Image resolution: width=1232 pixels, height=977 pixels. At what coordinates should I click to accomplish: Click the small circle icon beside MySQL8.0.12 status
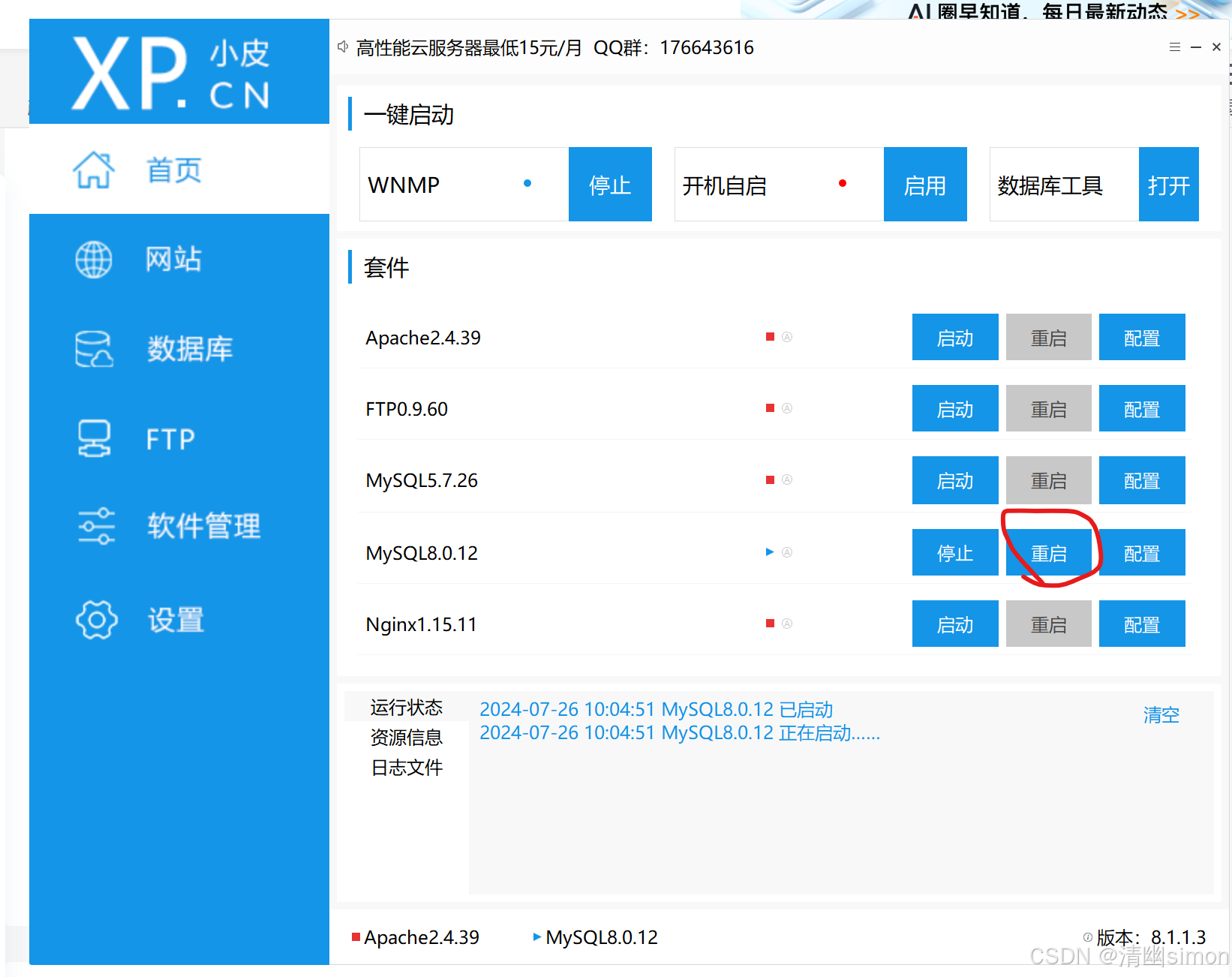point(787,552)
